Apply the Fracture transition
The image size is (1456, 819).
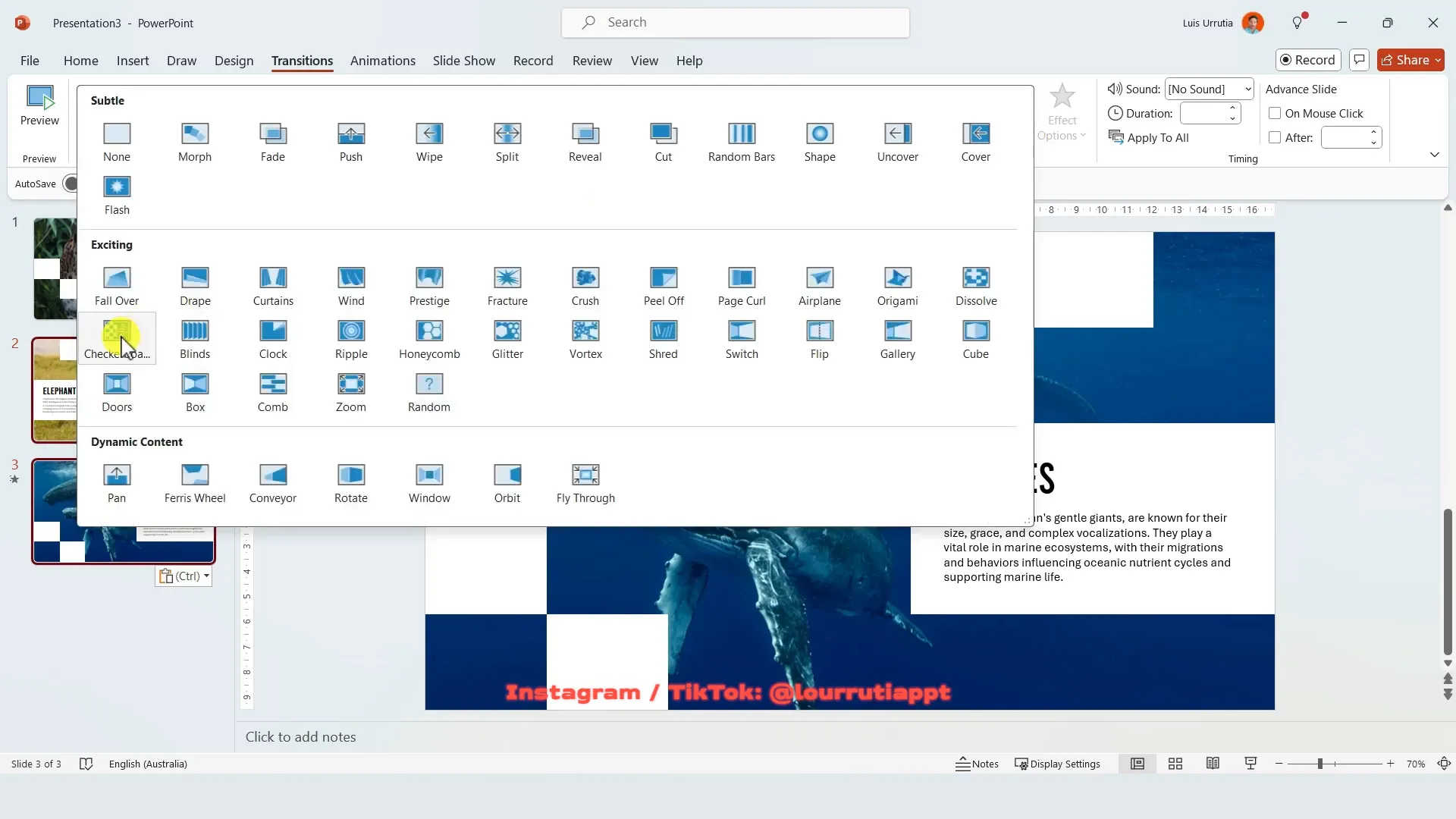coord(507,286)
